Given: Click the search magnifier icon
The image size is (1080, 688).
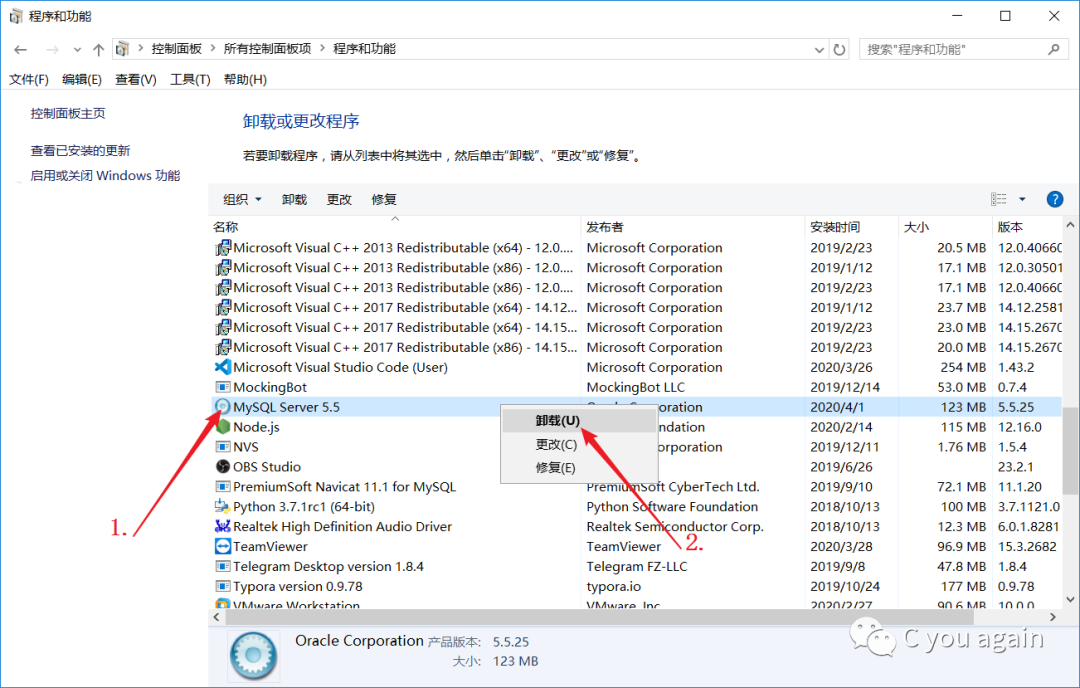Looking at the screenshot, I should 1054,50.
